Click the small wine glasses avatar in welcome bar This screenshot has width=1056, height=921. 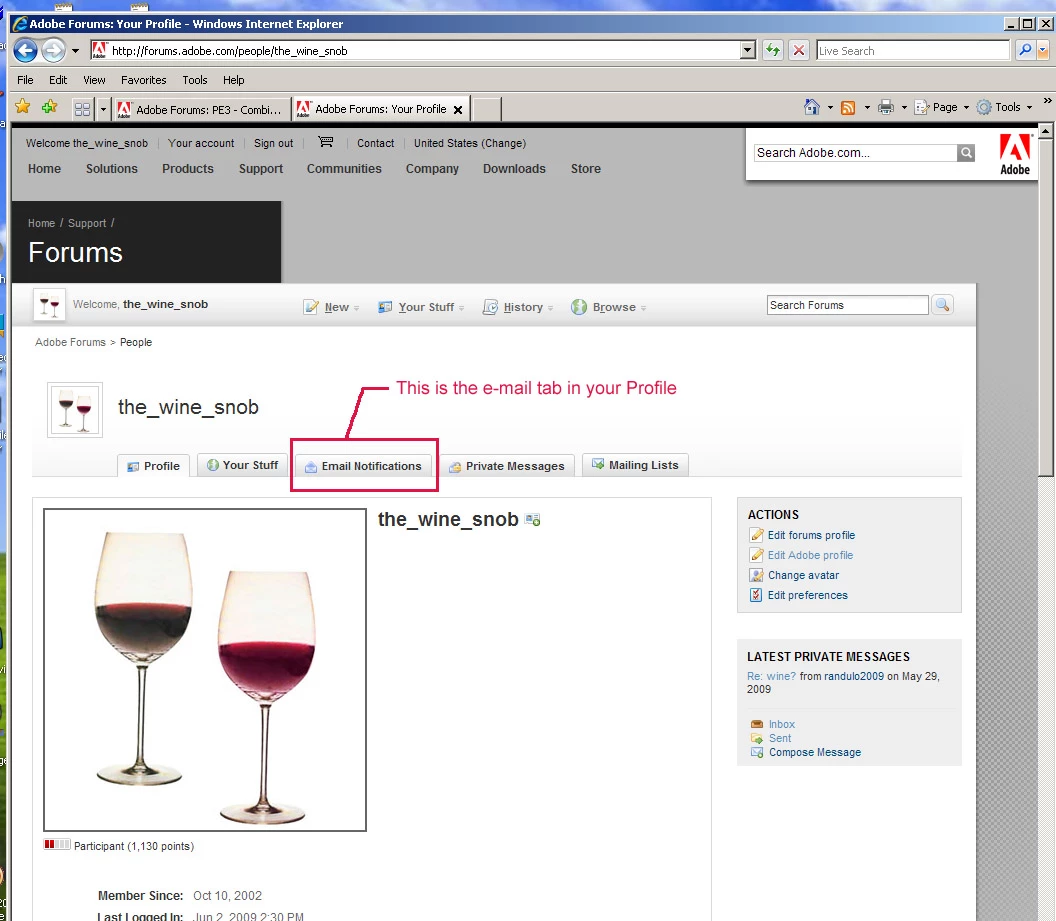[x=49, y=305]
